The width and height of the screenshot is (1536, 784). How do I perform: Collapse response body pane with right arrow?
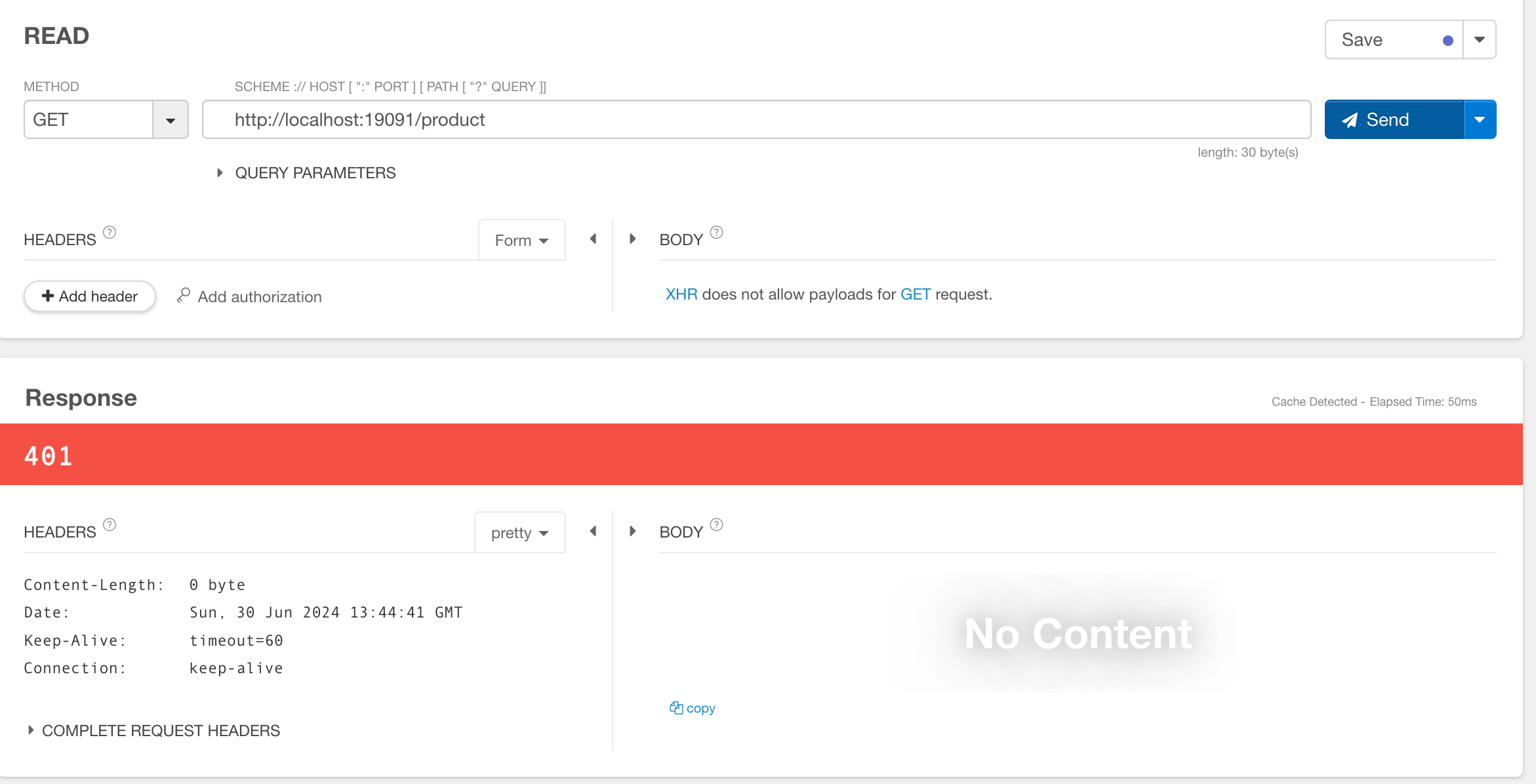(x=632, y=532)
